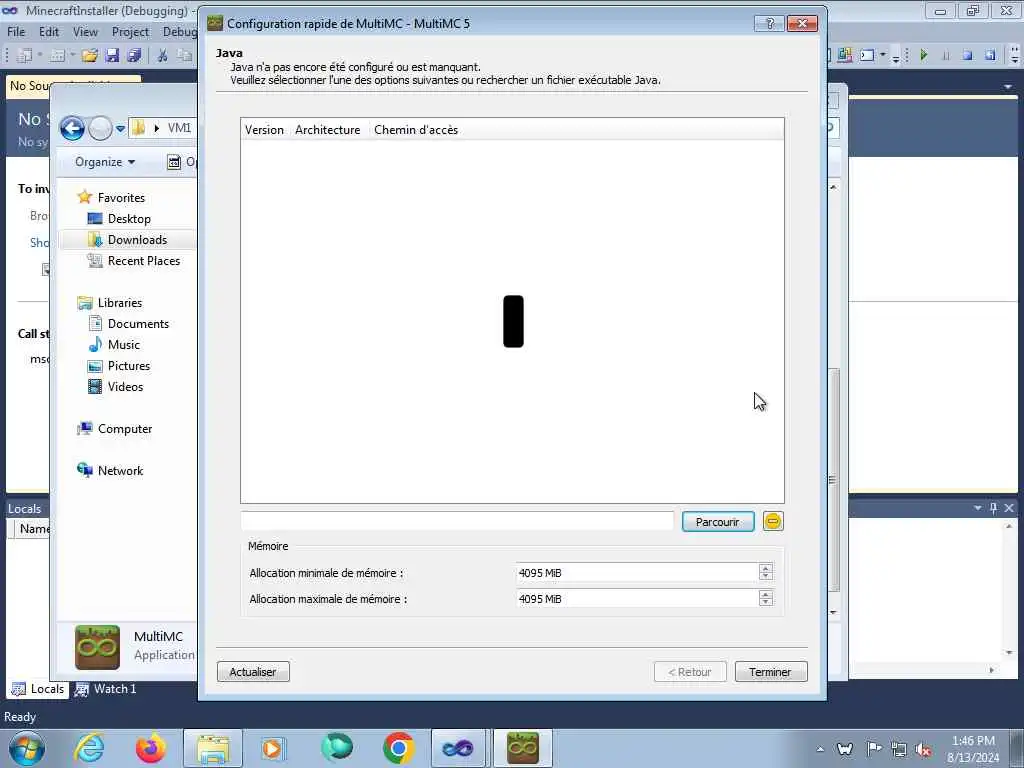Open the Add New Item dropdown arrow
The height and width of the screenshot is (768, 1024).
pyautogui.click(x=72, y=56)
